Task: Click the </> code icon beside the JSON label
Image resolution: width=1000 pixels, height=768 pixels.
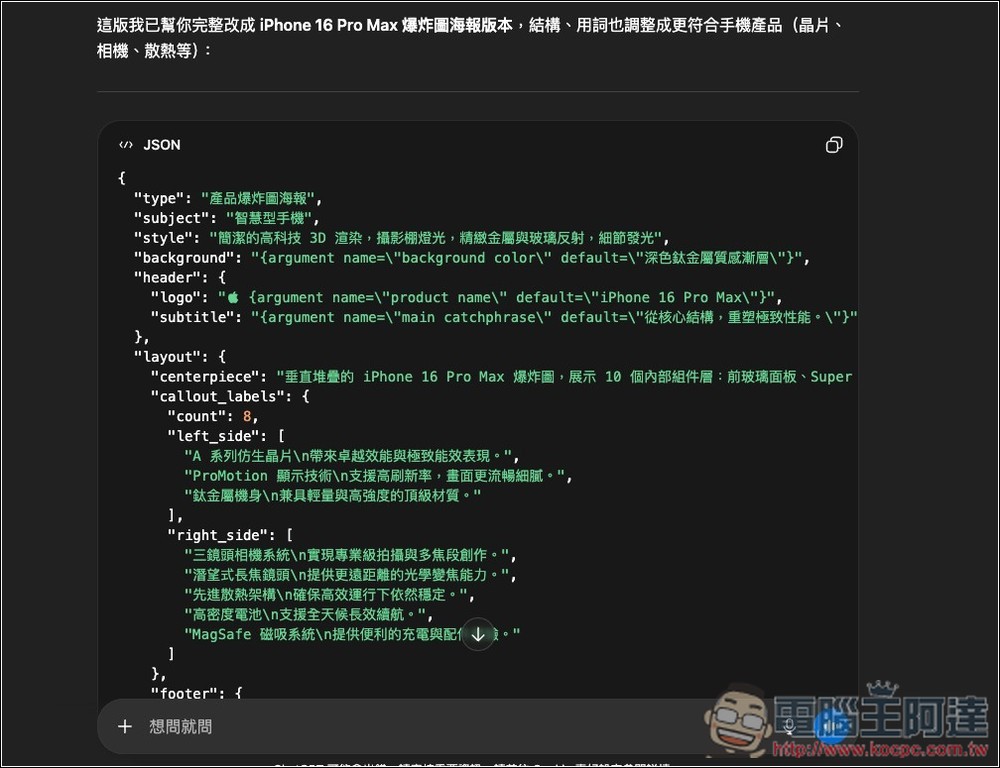Action: tap(124, 144)
